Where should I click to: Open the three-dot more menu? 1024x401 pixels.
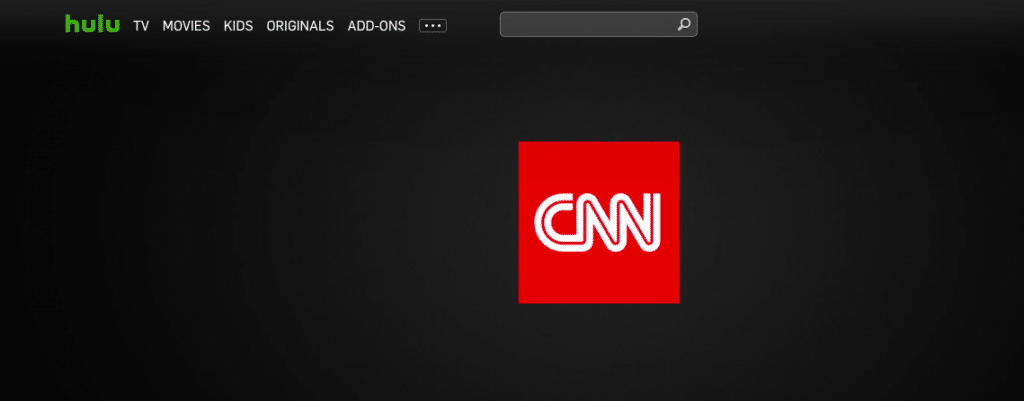tap(432, 26)
